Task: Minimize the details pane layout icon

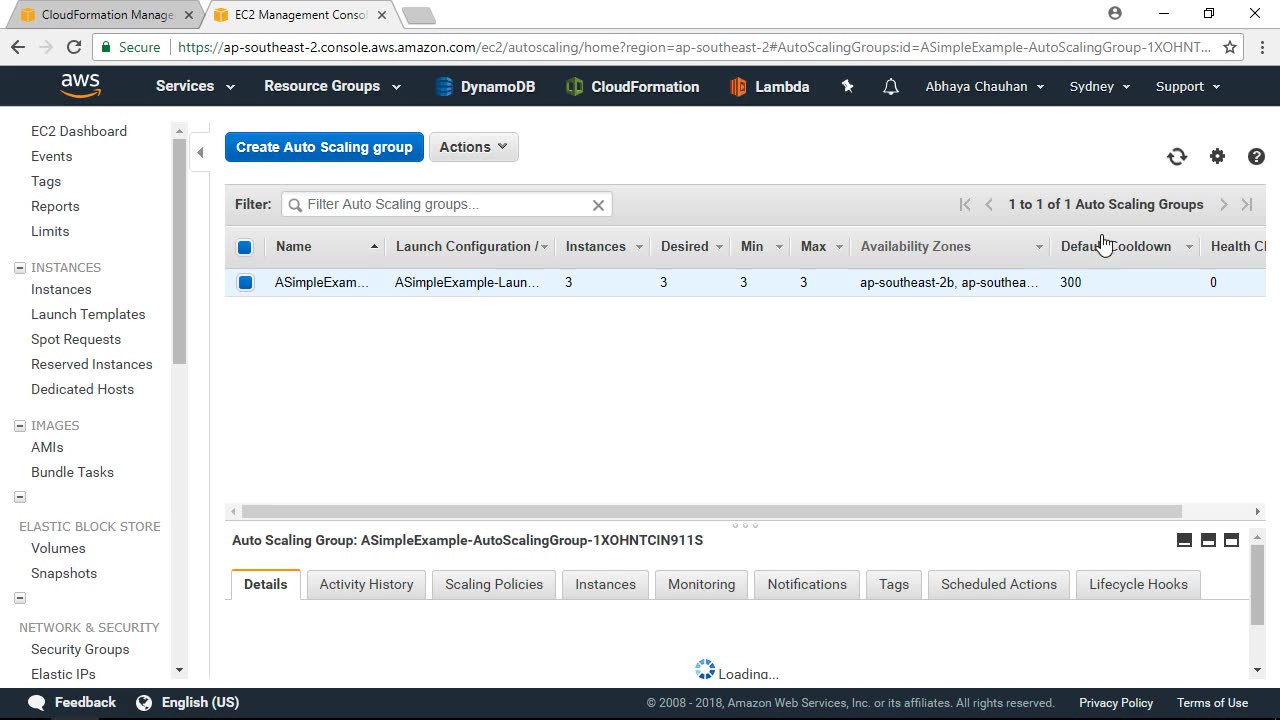Action: 1184,540
